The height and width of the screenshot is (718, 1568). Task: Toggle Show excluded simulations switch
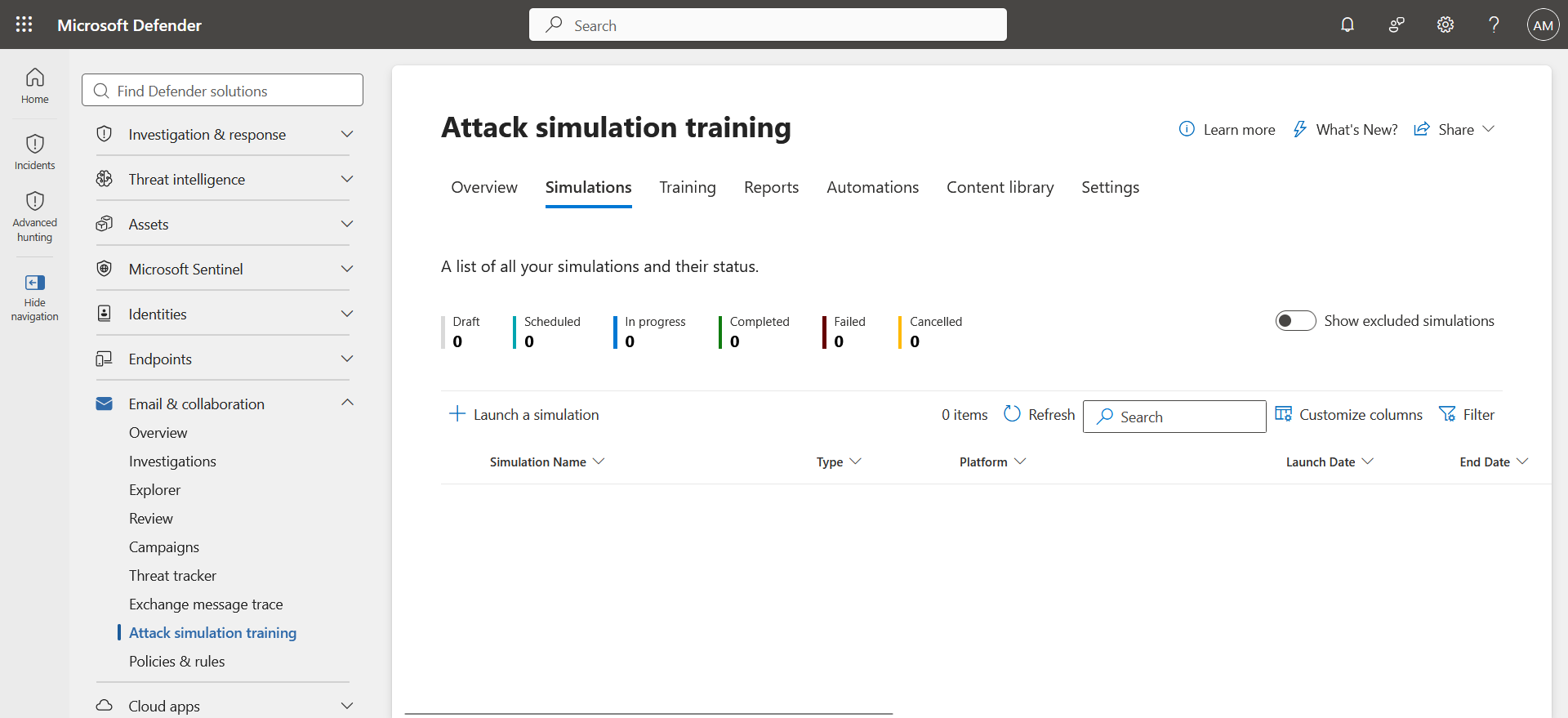pyautogui.click(x=1296, y=321)
